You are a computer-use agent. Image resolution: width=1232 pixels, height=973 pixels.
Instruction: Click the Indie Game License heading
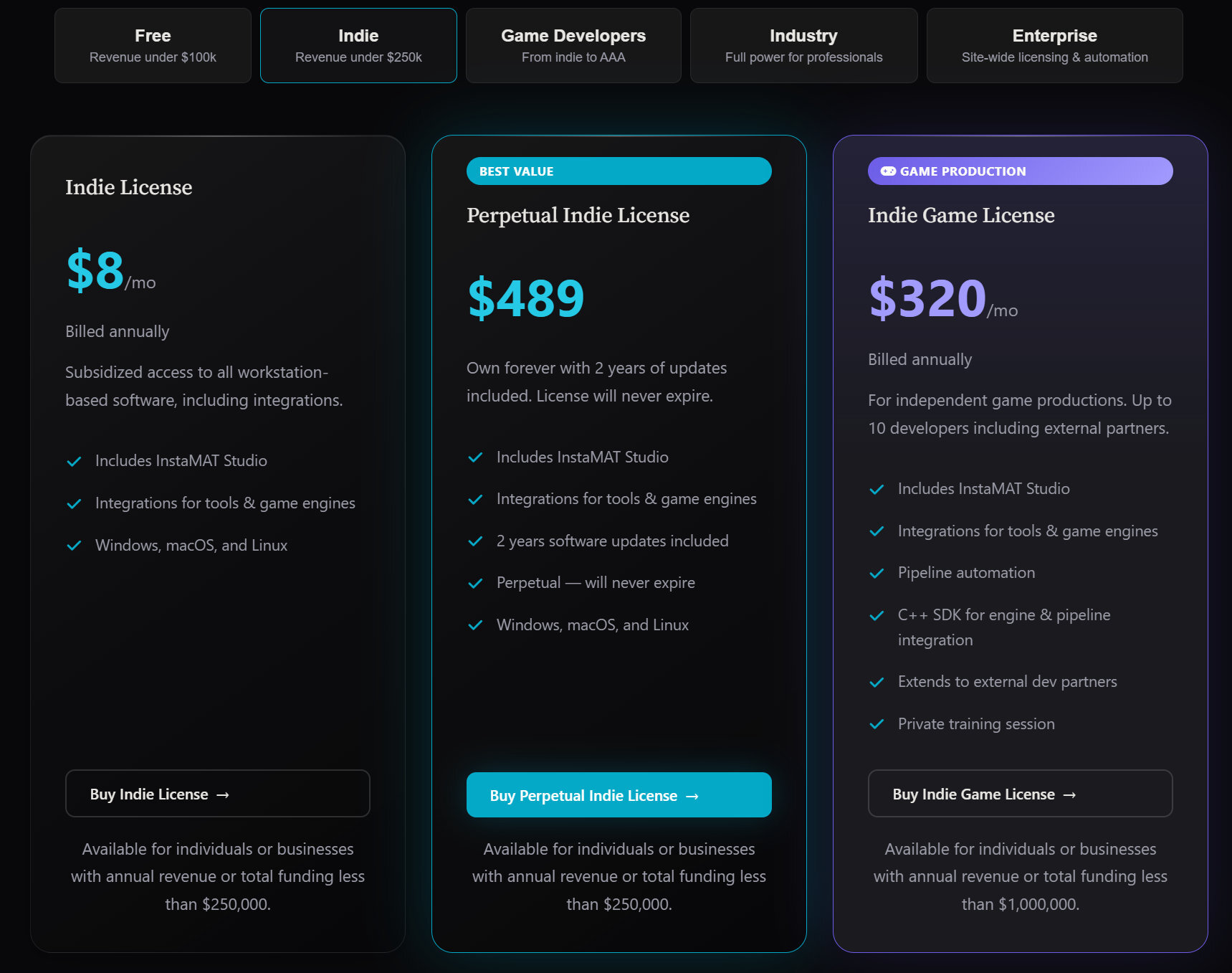coord(961,215)
